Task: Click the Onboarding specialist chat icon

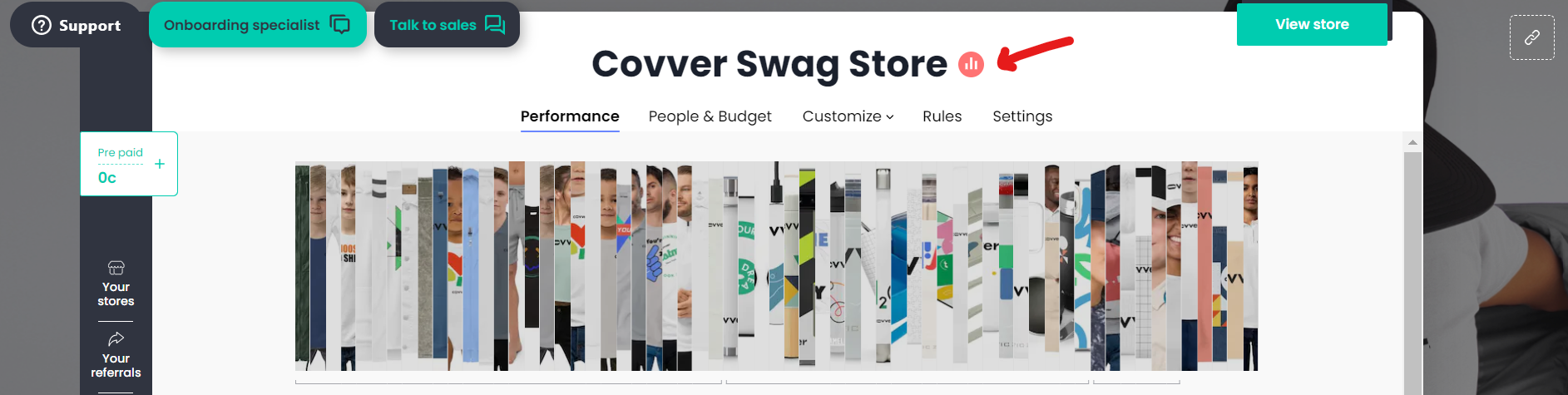Action: (x=339, y=24)
